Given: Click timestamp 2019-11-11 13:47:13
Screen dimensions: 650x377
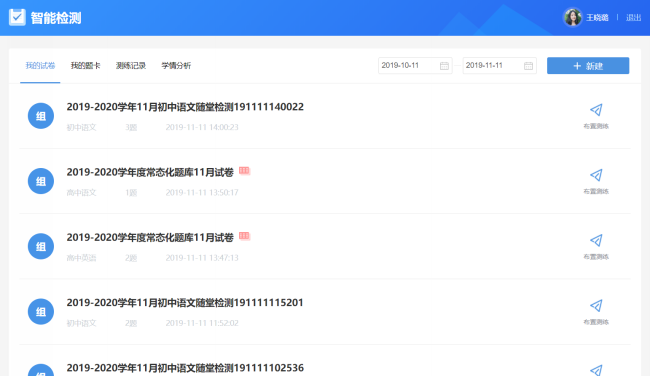Looking at the screenshot, I should click(x=202, y=258).
